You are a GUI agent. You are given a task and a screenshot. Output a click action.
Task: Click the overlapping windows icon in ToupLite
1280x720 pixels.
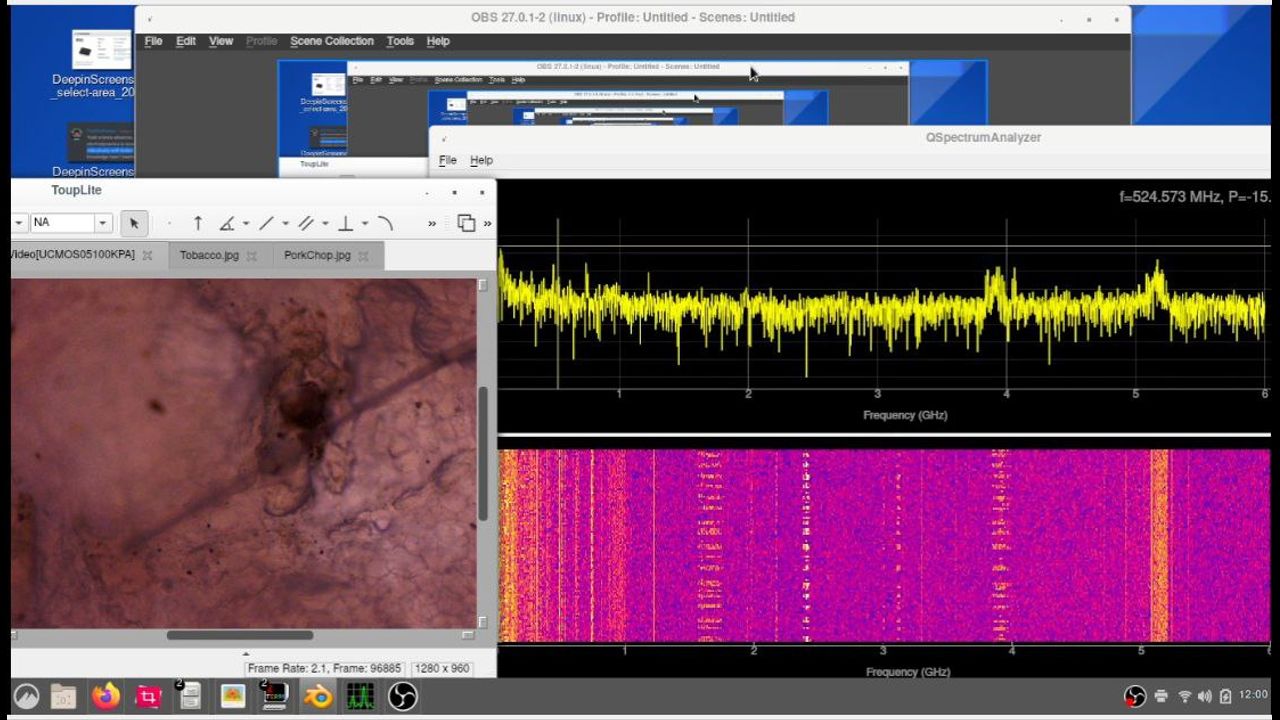pyautogui.click(x=466, y=223)
